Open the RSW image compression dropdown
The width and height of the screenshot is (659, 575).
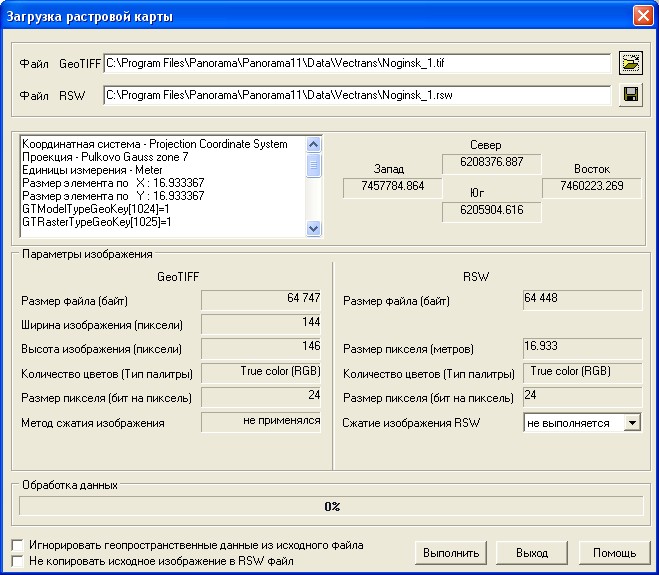coord(631,423)
